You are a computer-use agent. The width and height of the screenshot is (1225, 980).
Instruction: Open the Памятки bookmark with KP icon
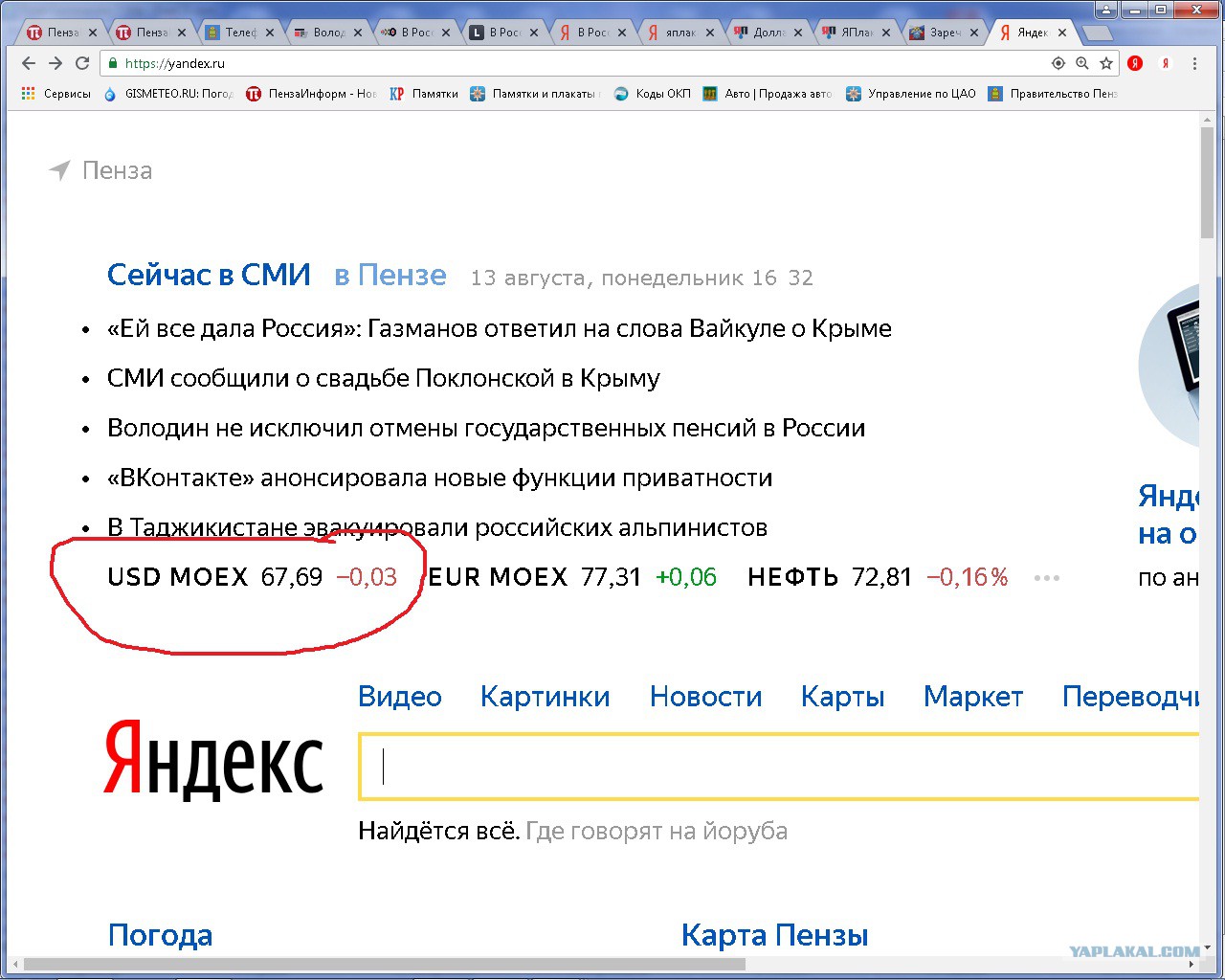click(424, 94)
